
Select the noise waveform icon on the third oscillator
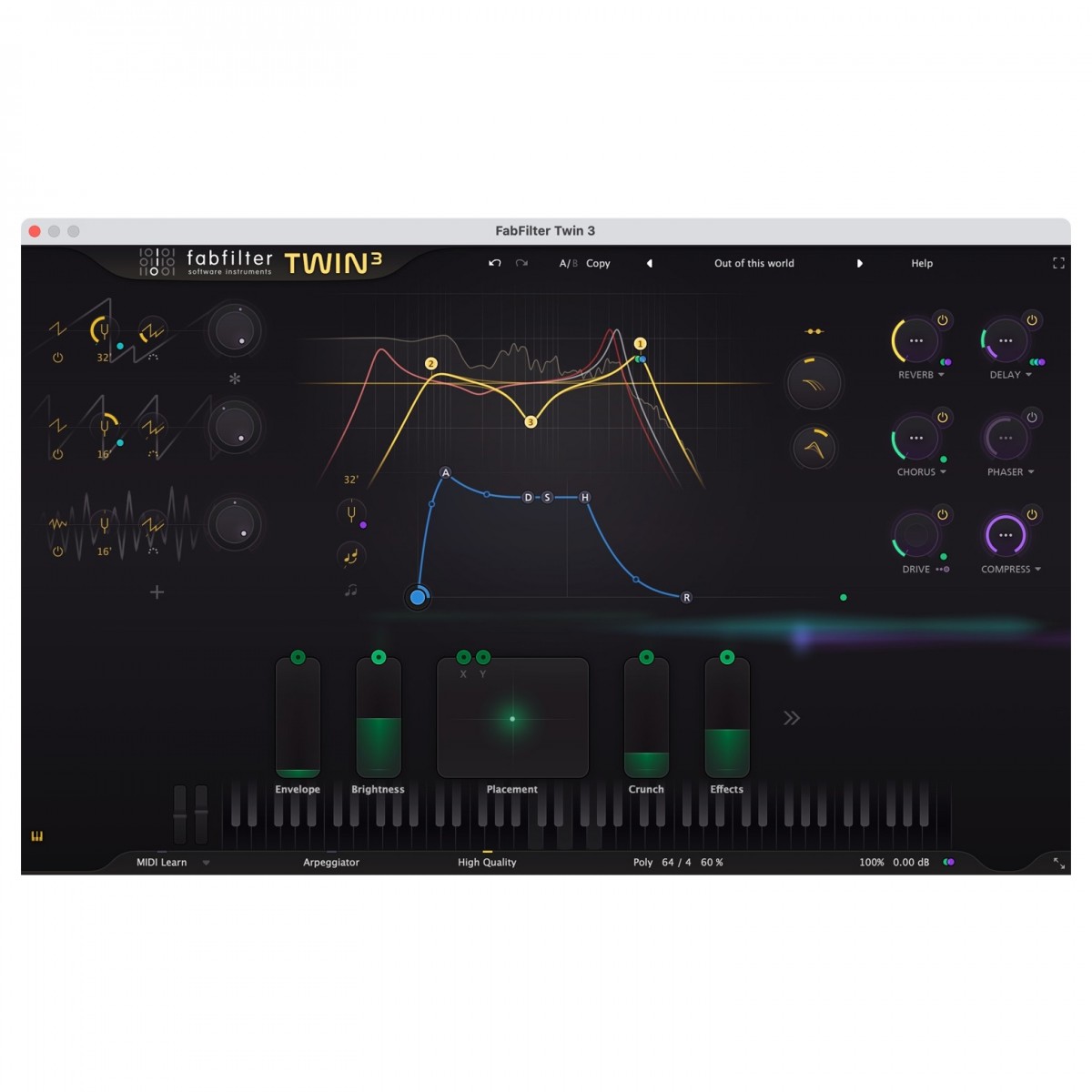click(58, 523)
